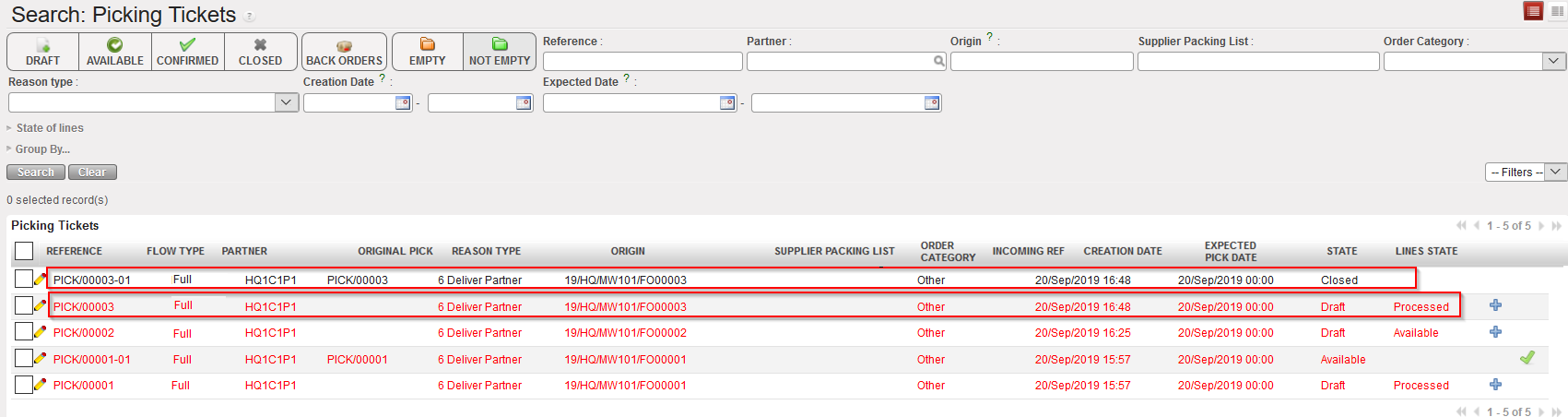Select the Closed state filter
1568x417 pixels.
(x=260, y=52)
